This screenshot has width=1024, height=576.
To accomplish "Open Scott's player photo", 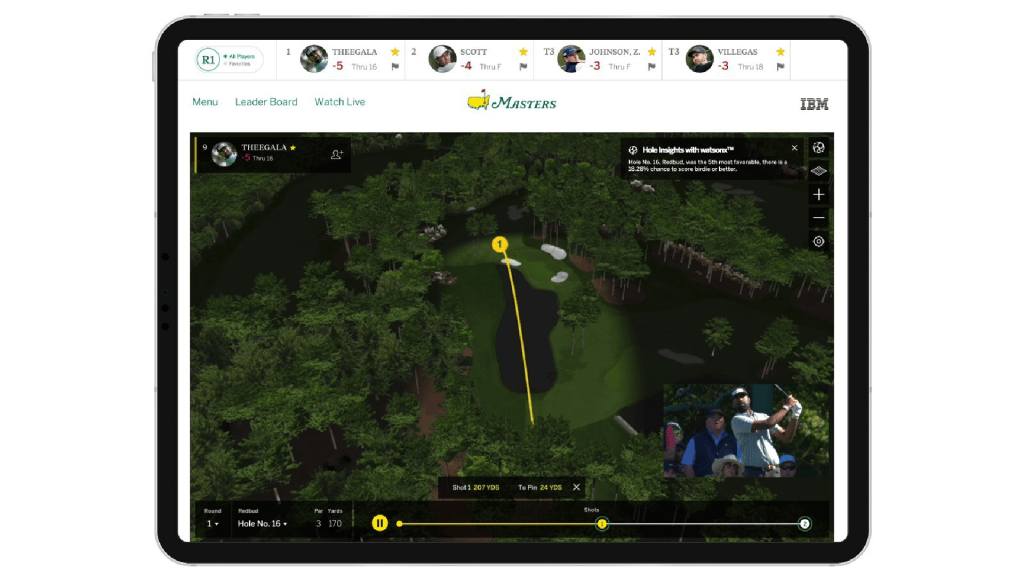I will pyautogui.click(x=442, y=59).
